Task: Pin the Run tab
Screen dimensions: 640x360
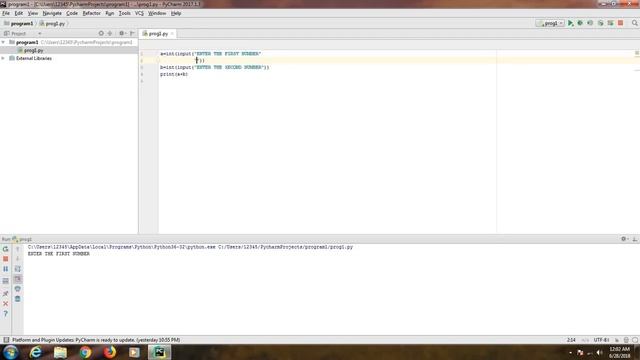Action: pos(6,293)
